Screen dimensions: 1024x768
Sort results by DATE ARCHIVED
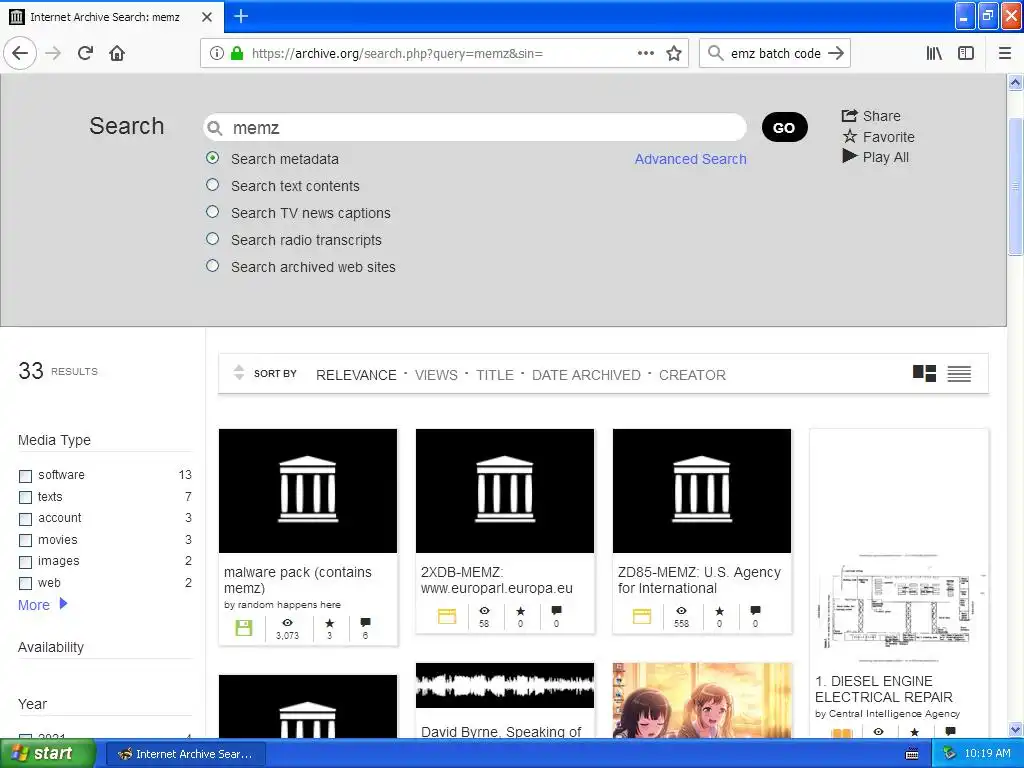(586, 375)
